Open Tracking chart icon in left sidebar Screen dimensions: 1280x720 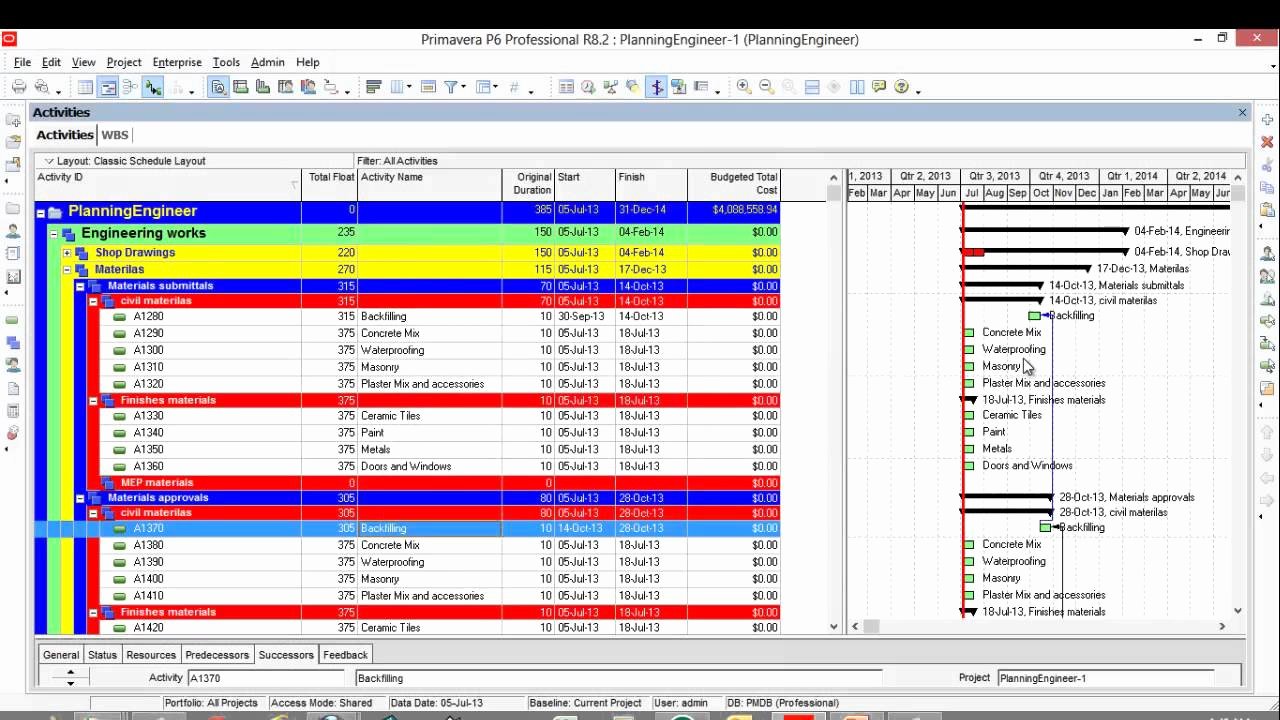pyautogui.click(x=12, y=277)
